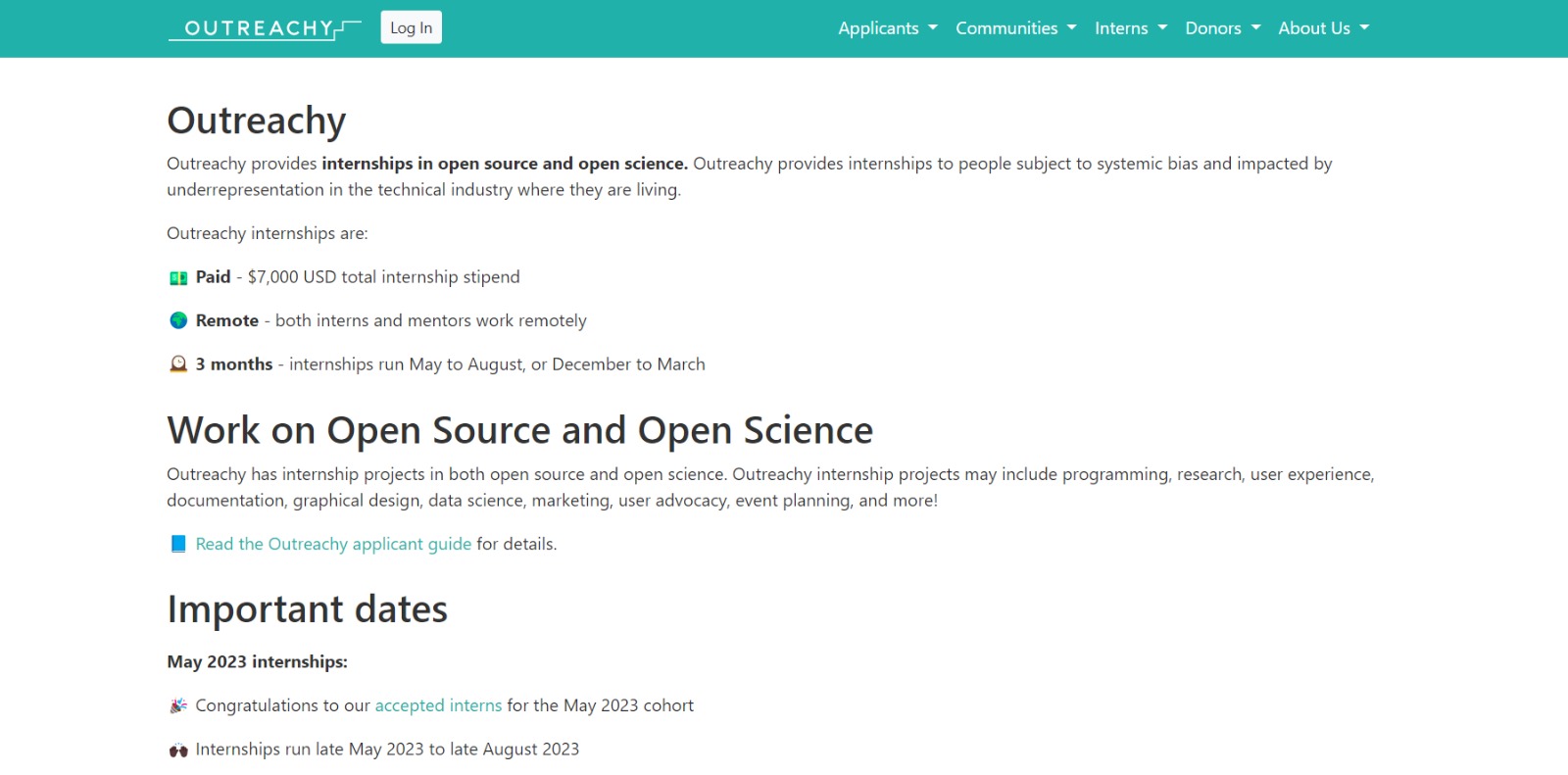Click the globe emoji beside Remote

(178, 321)
